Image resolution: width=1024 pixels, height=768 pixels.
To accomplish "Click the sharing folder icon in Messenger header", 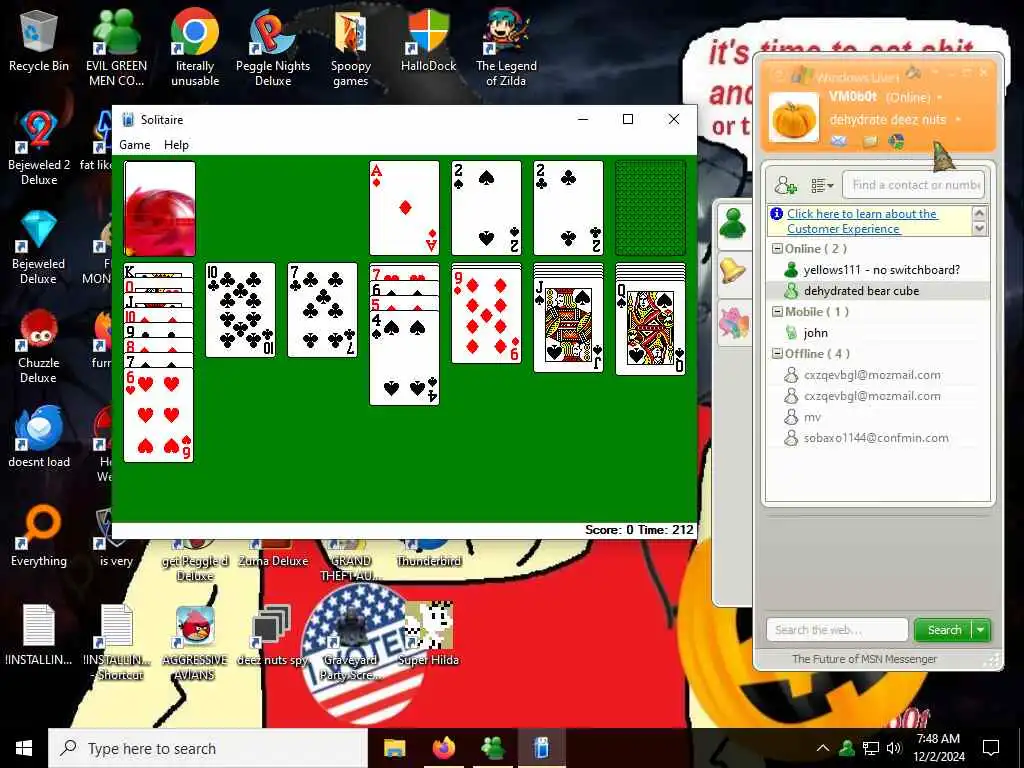I will point(870,141).
